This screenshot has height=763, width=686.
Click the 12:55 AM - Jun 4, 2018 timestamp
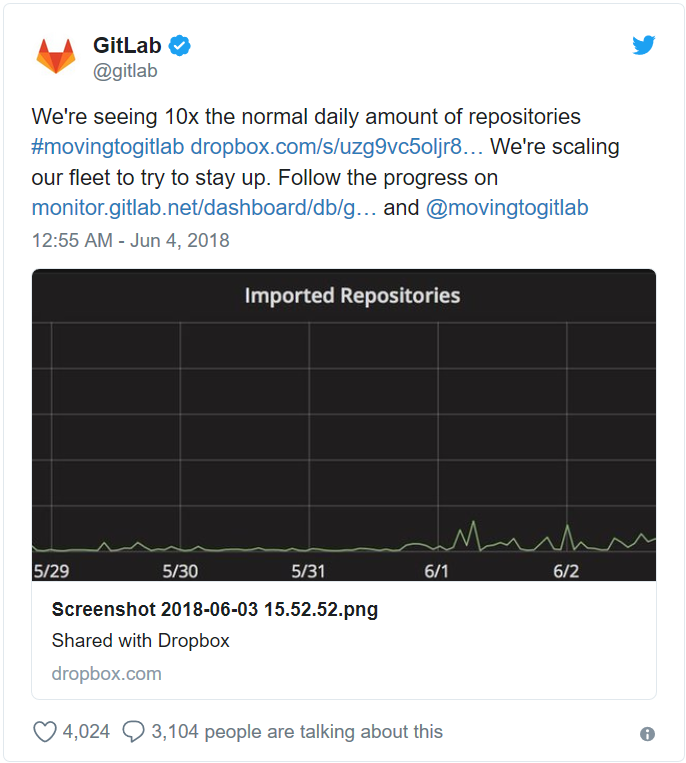[x=131, y=240]
